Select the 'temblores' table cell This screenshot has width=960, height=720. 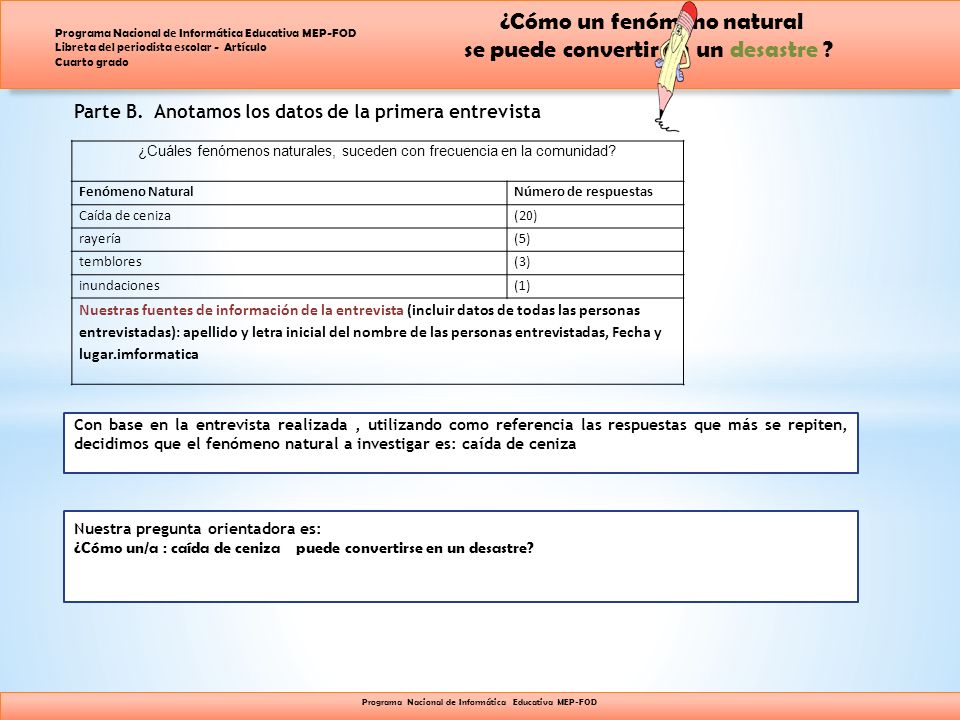coord(290,263)
